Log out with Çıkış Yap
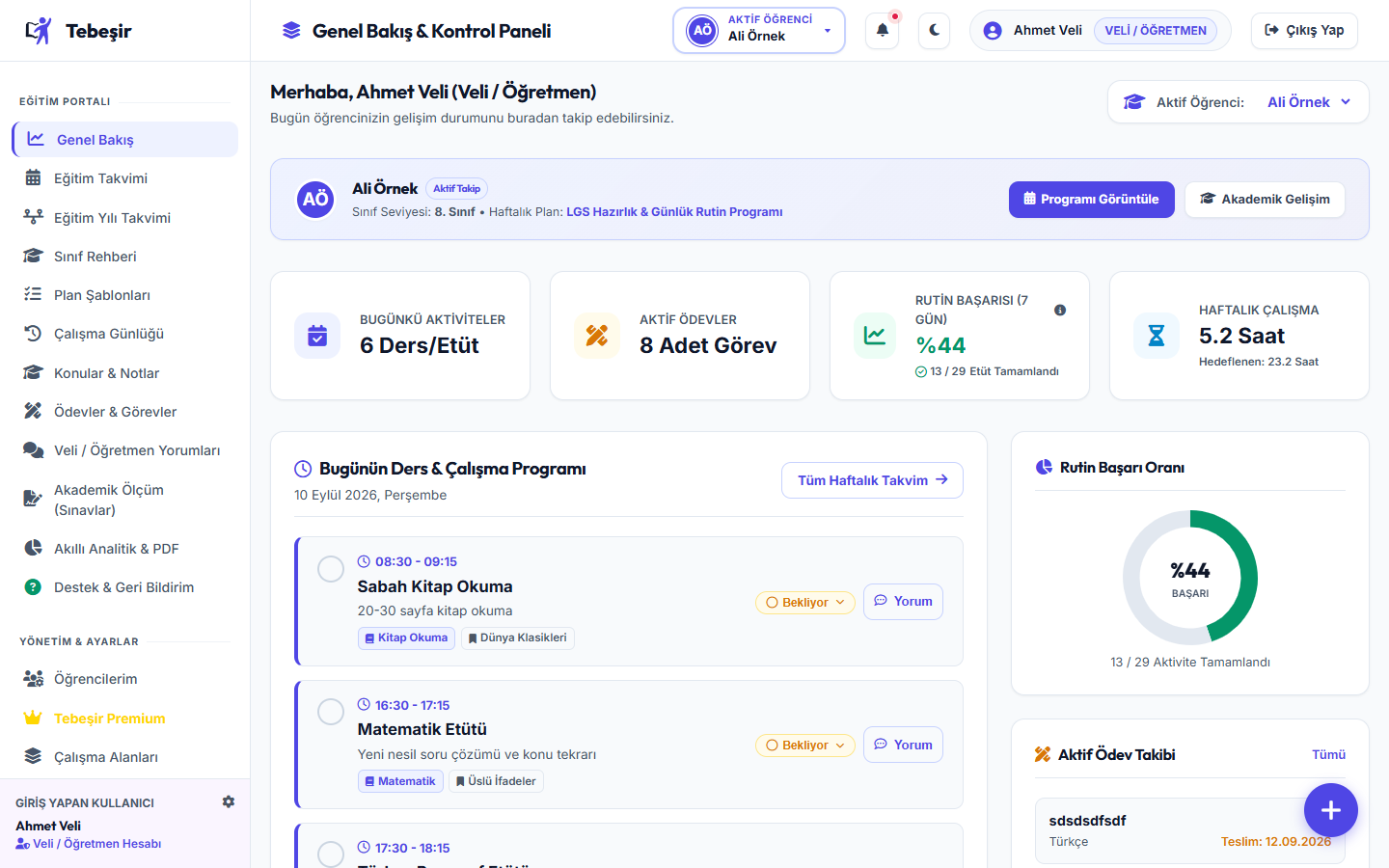This screenshot has height=868, width=1389. coord(1304,31)
